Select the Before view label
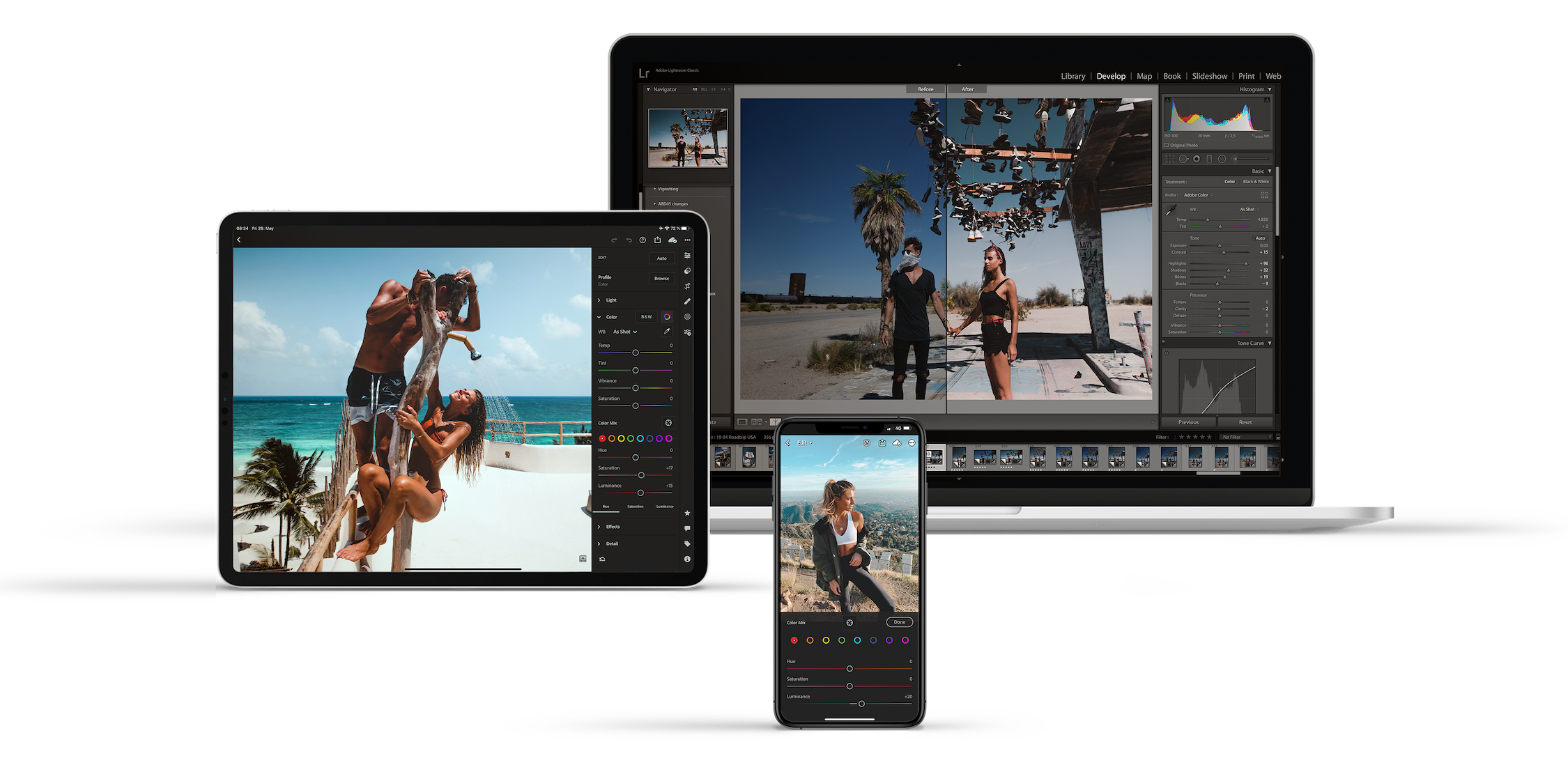 (925, 89)
